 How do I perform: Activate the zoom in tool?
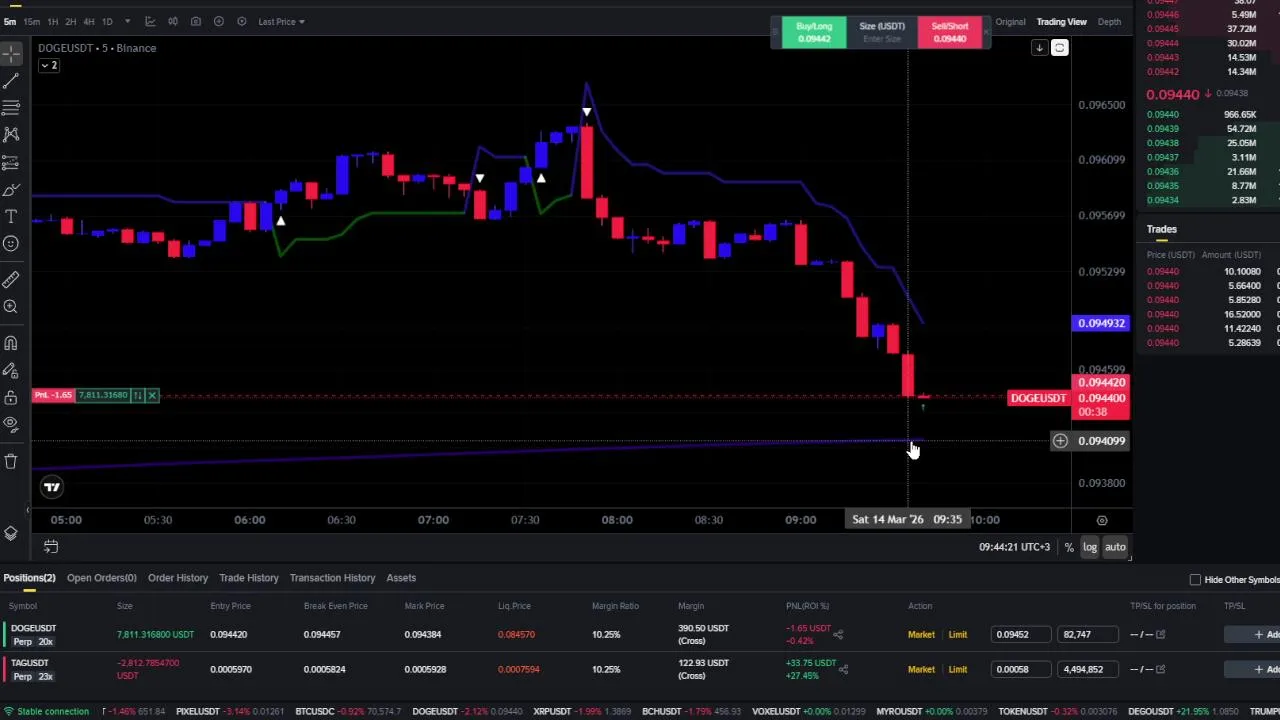[x=11, y=307]
